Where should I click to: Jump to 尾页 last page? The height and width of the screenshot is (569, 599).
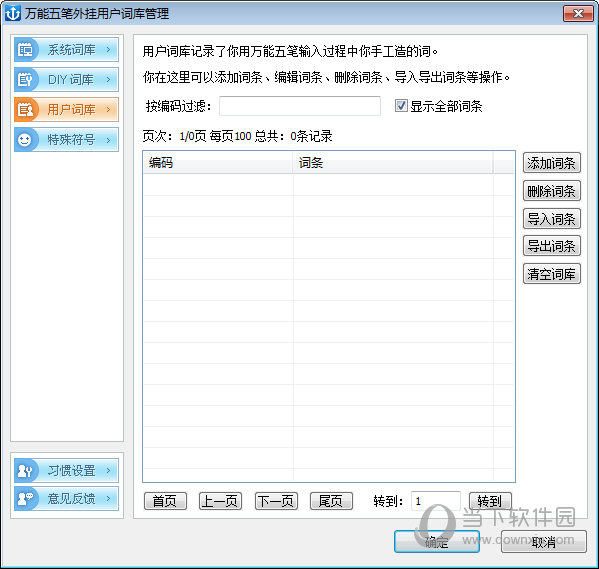(331, 501)
